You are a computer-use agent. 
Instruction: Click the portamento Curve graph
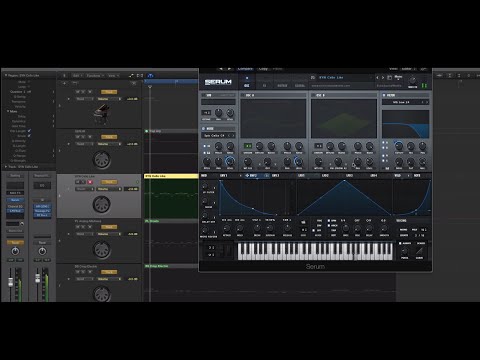pyautogui.click(x=419, y=251)
